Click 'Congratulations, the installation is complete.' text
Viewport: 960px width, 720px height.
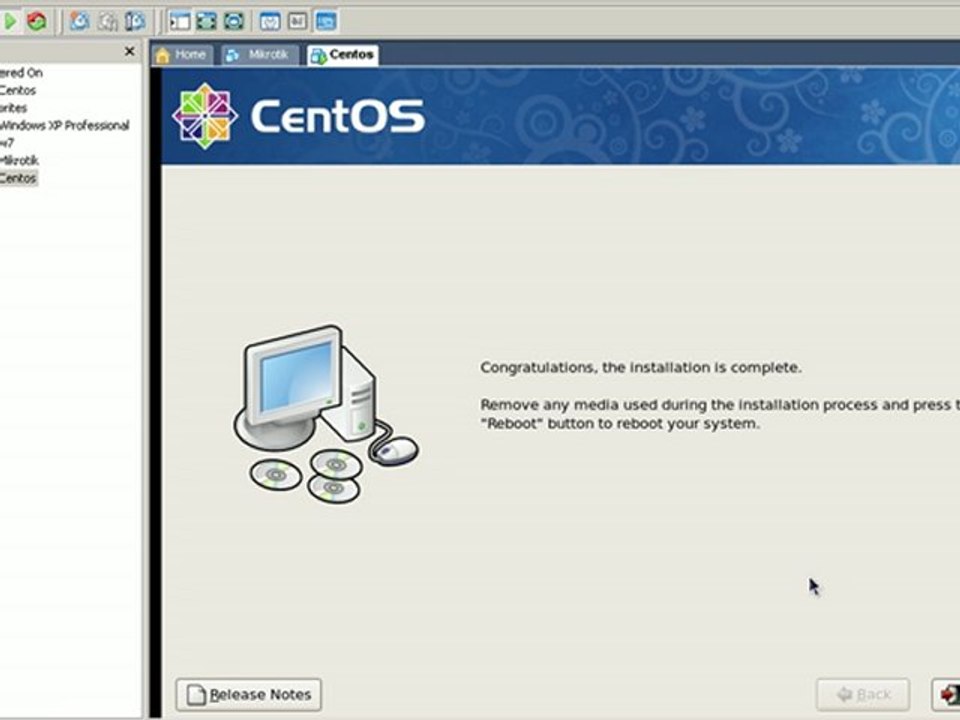[640, 367]
